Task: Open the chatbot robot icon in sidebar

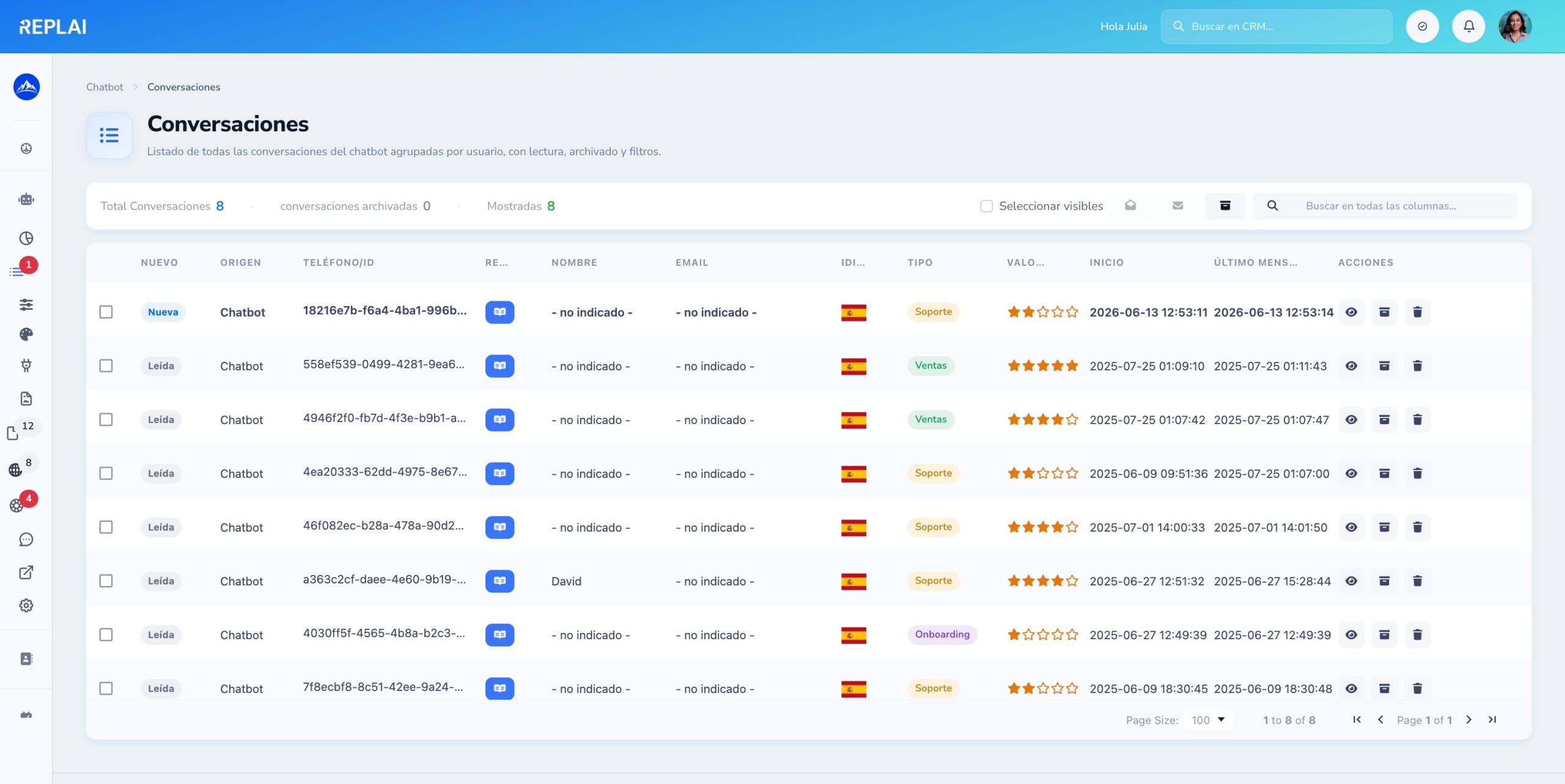Action: [26, 199]
